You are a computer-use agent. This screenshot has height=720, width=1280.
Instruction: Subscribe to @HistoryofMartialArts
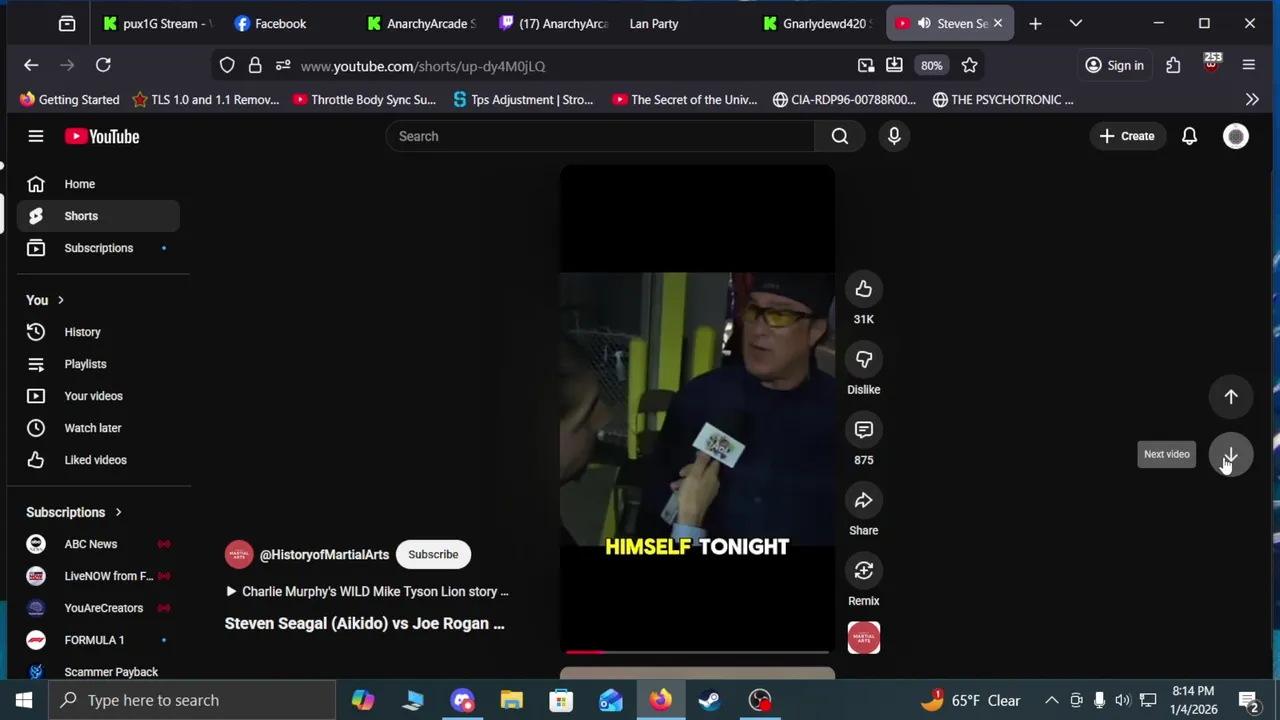point(433,554)
